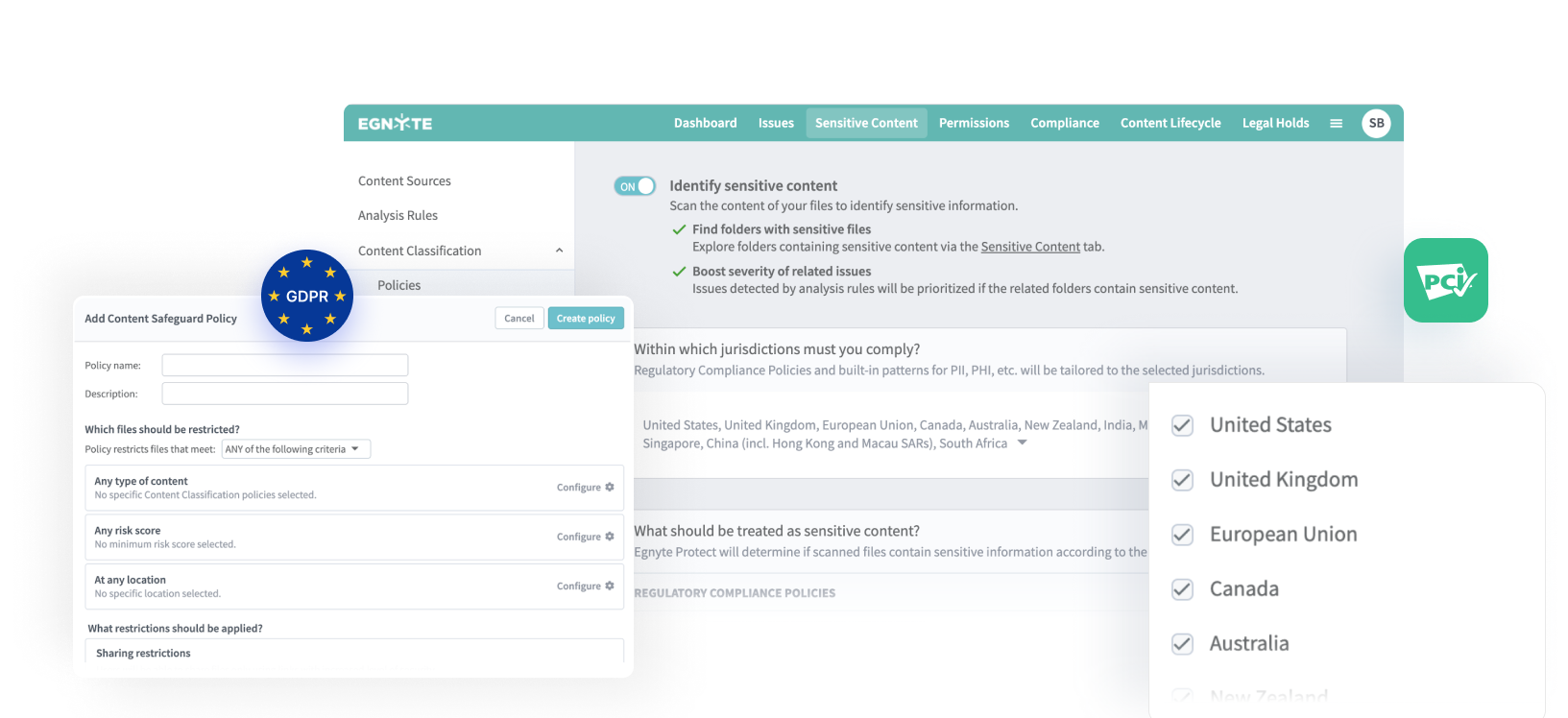Expand the jurisdictions list dropdown arrow

pos(1023,443)
